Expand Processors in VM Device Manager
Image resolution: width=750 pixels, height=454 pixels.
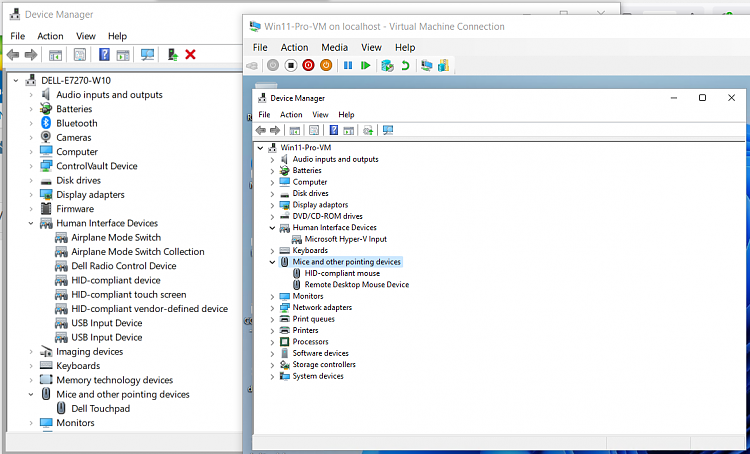click(x=272, y=342)
